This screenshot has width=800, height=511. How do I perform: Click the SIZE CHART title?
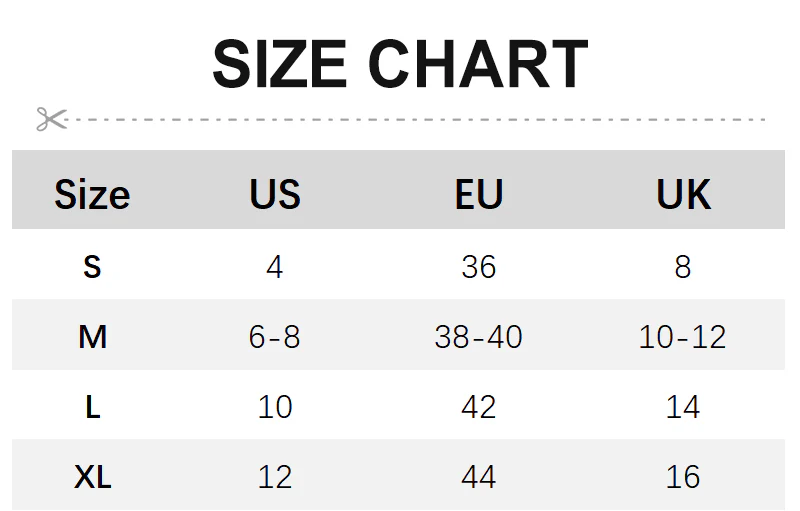400,64
